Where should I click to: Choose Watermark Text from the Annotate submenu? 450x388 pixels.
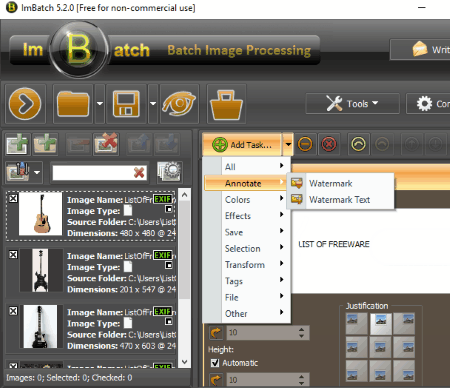pos(340,200)
